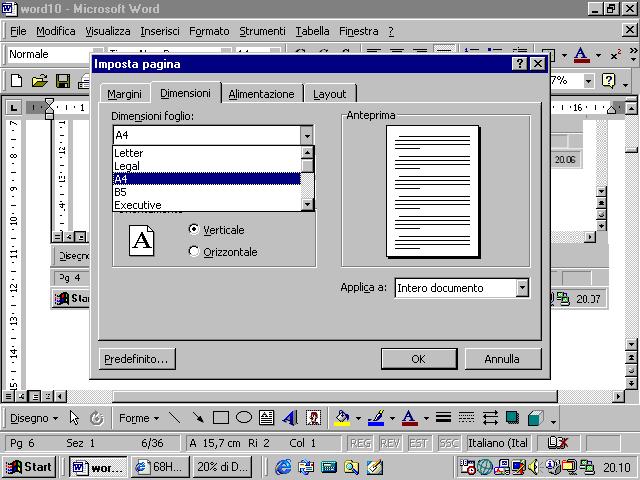Viewport: 640px width, 480px height.
Task: Click the Superscript x² icon
Action: click(616, 55)
